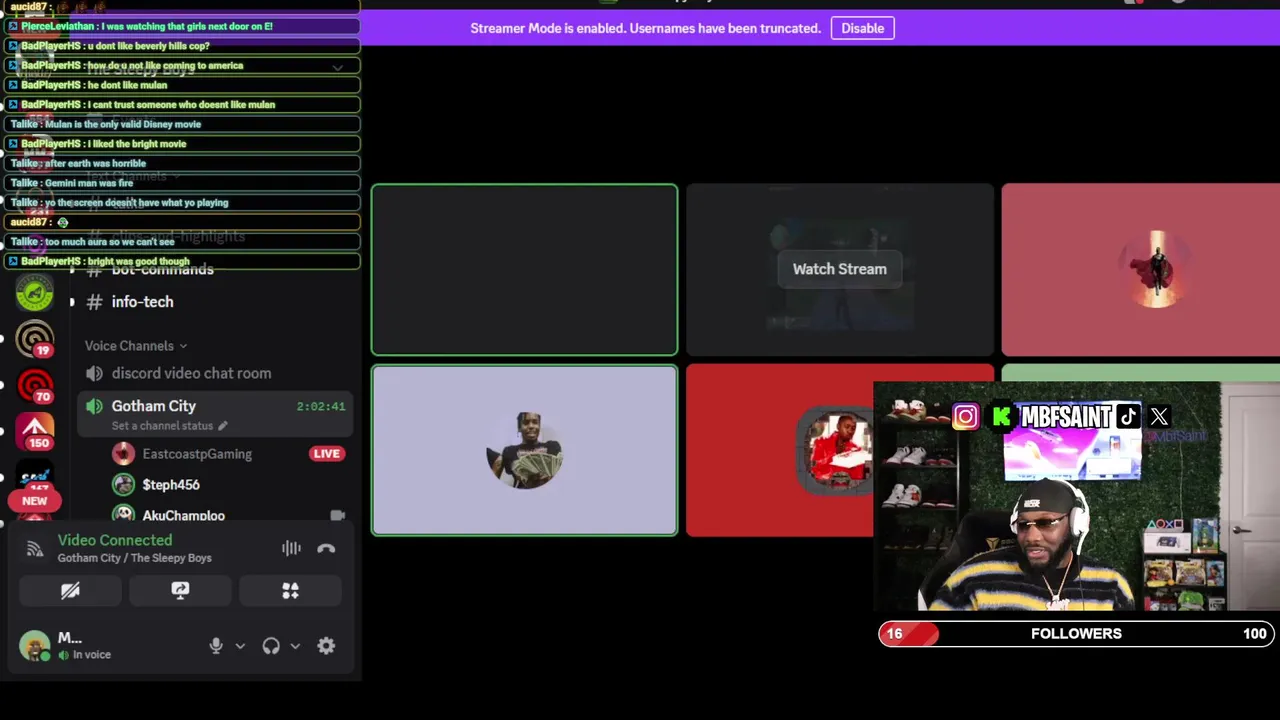Click Set a channel status text
1280x720 pixels.
pos(162,426)
